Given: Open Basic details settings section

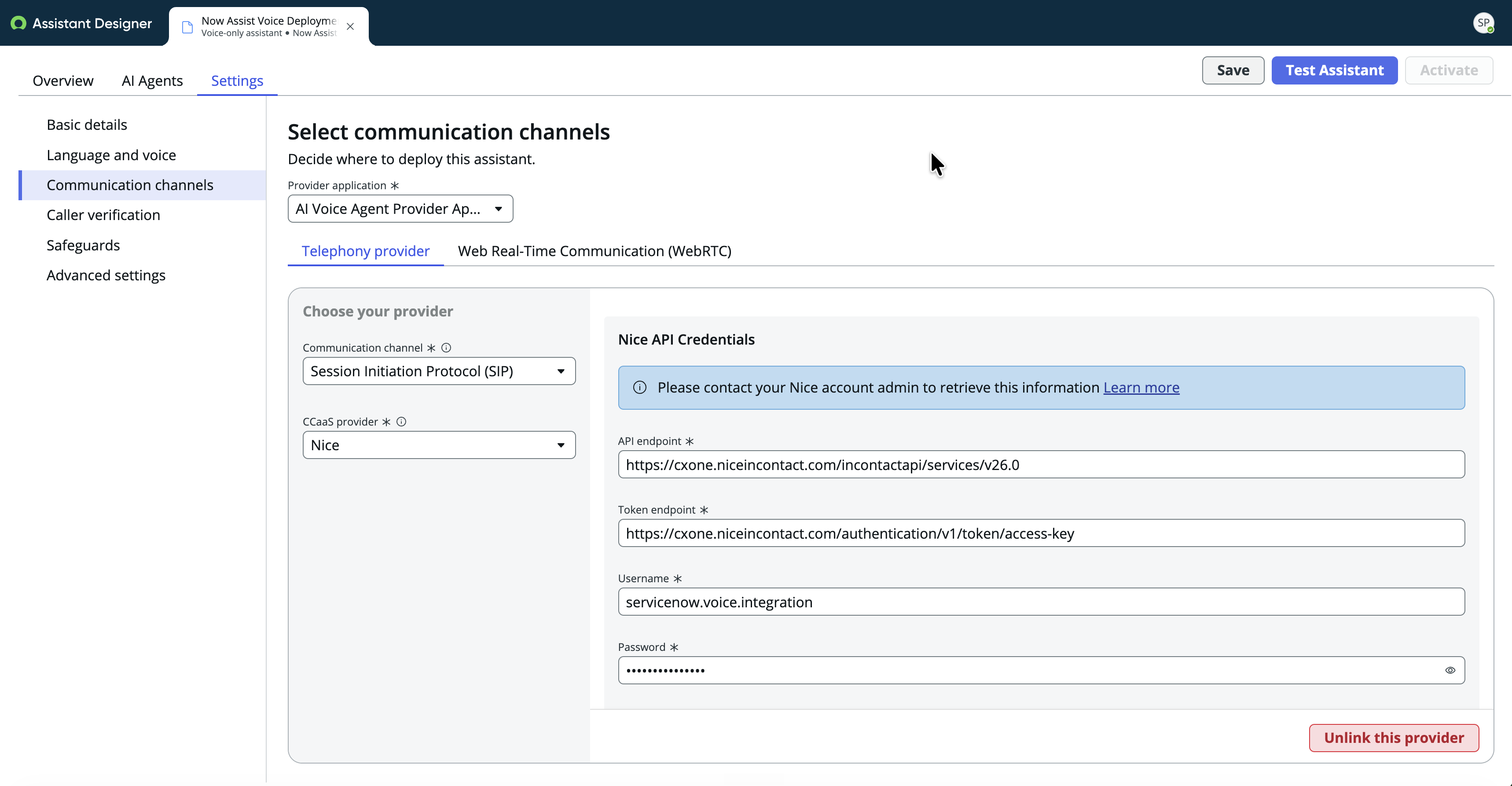Looking at the screenshot, I should [87, 125].
